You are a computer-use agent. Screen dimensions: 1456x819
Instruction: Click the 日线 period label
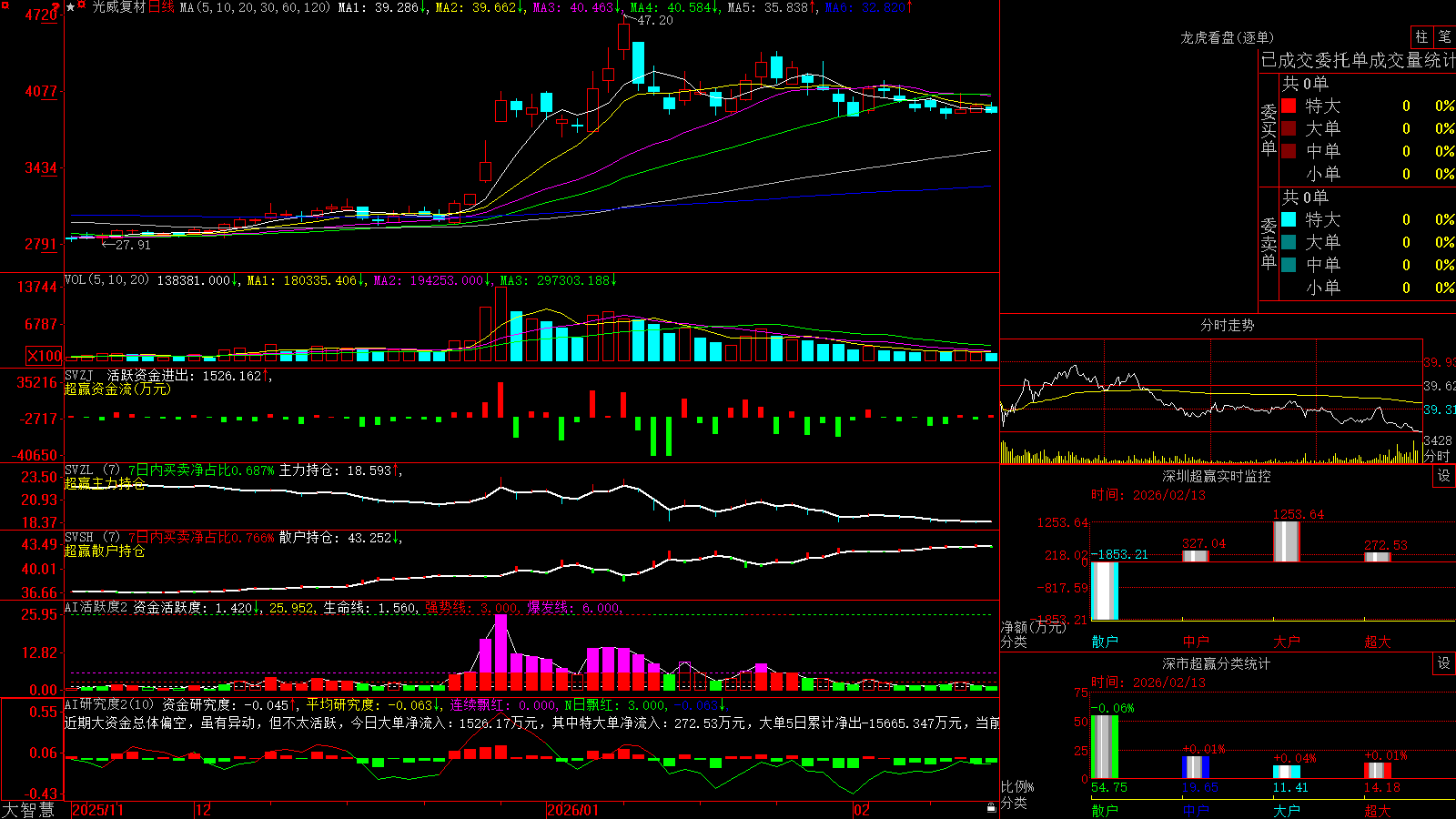coord(161,7)
